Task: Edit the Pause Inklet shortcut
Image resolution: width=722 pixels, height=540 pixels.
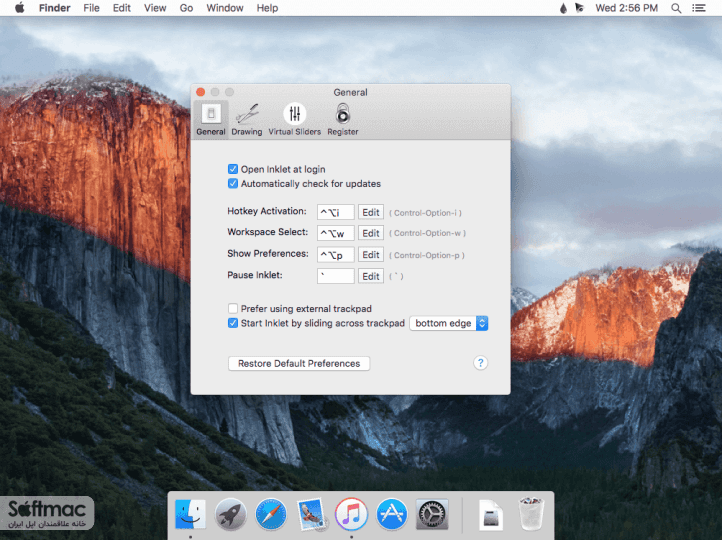Action: 371,276
